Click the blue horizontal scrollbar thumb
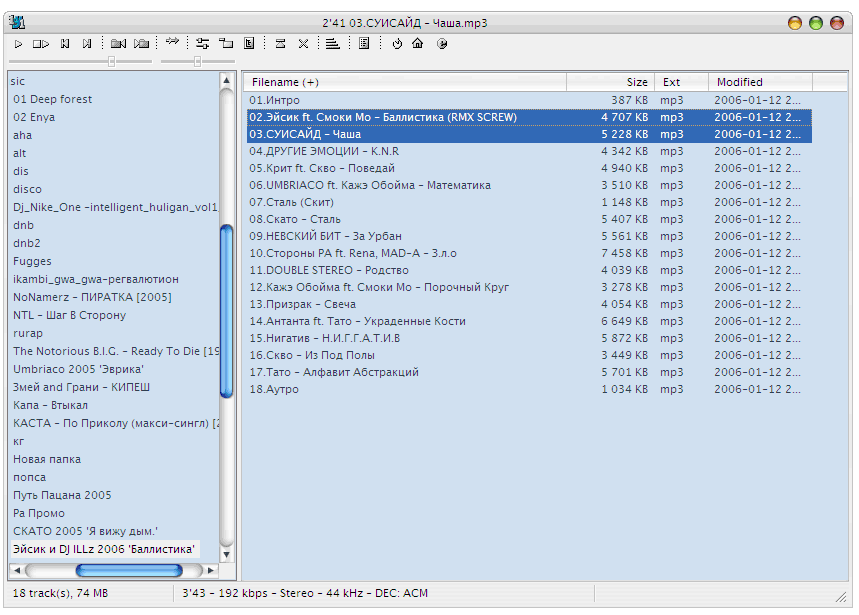 [129, 571]
